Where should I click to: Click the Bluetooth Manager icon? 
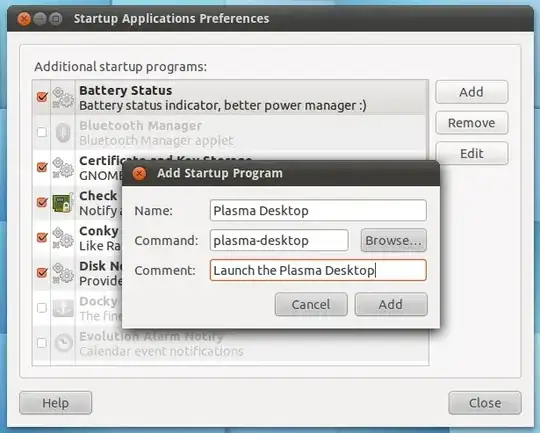pos(63,133)
